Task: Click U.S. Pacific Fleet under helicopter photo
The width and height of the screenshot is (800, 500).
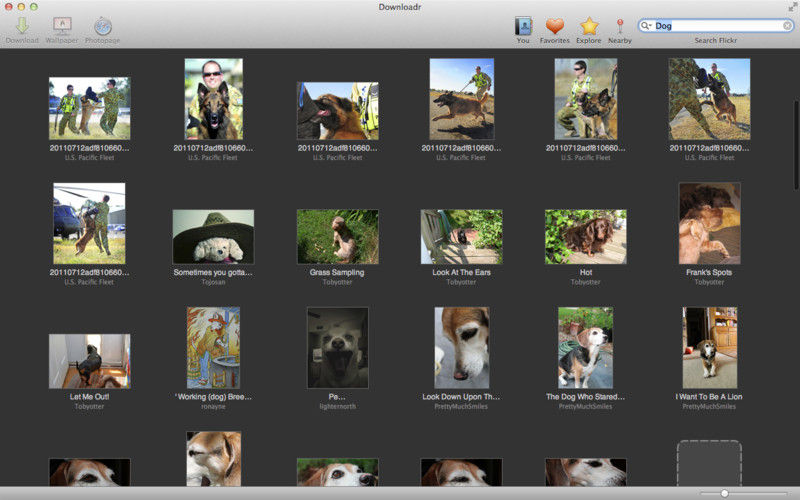Action: tap(89, 282)
